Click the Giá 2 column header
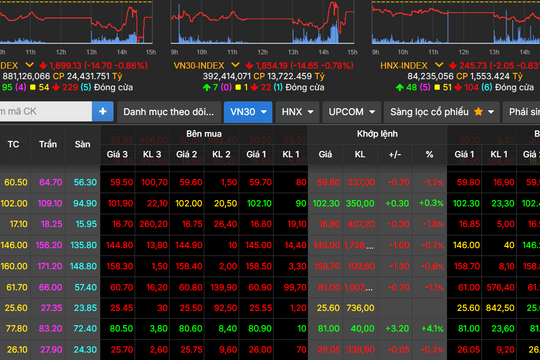This screenshot has height=360, width=540. [187, 154]
